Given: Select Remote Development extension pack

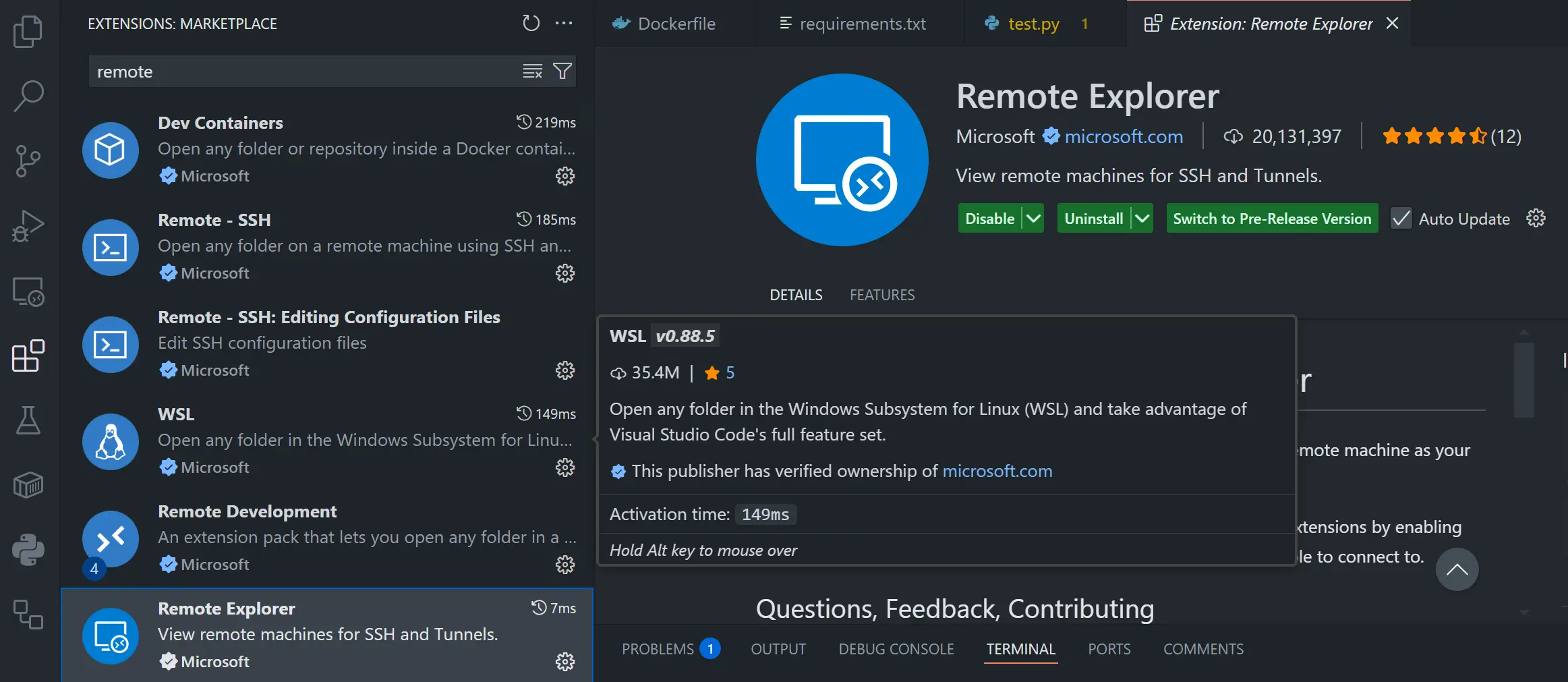Looking at the screenshot, I should point(328,538).
